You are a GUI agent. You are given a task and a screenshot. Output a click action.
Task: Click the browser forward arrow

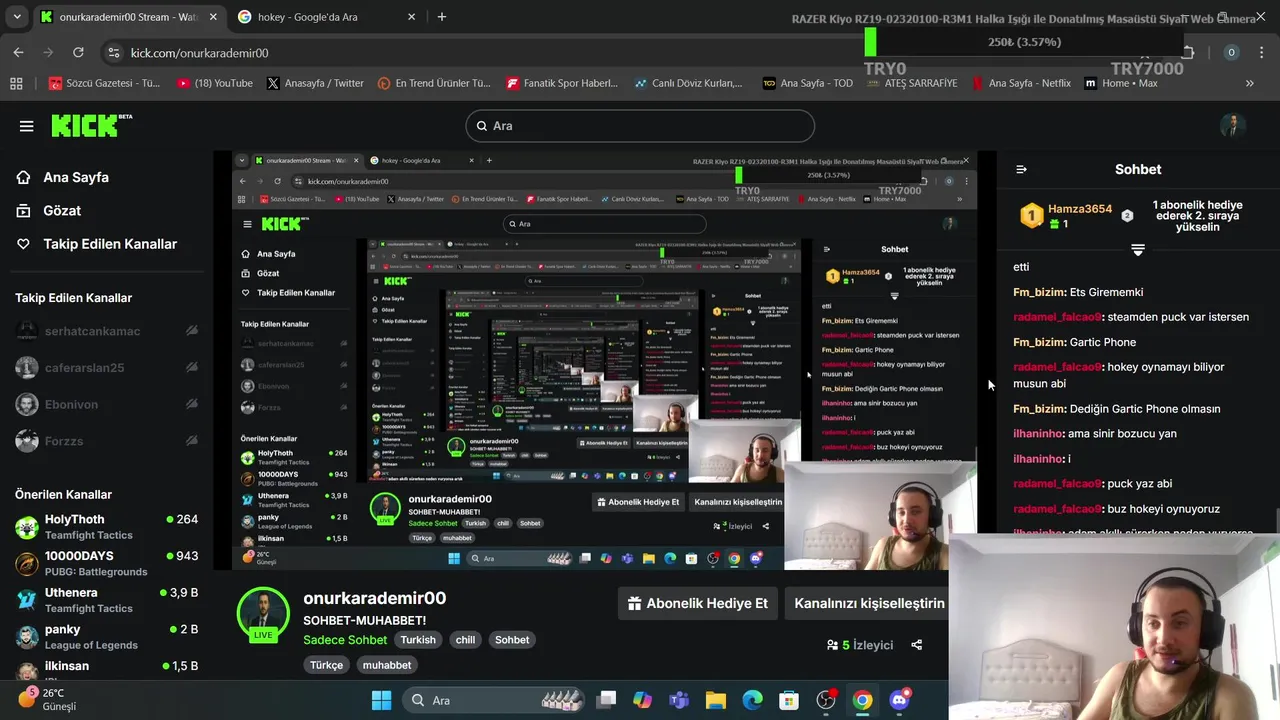[x=48, y=52]
